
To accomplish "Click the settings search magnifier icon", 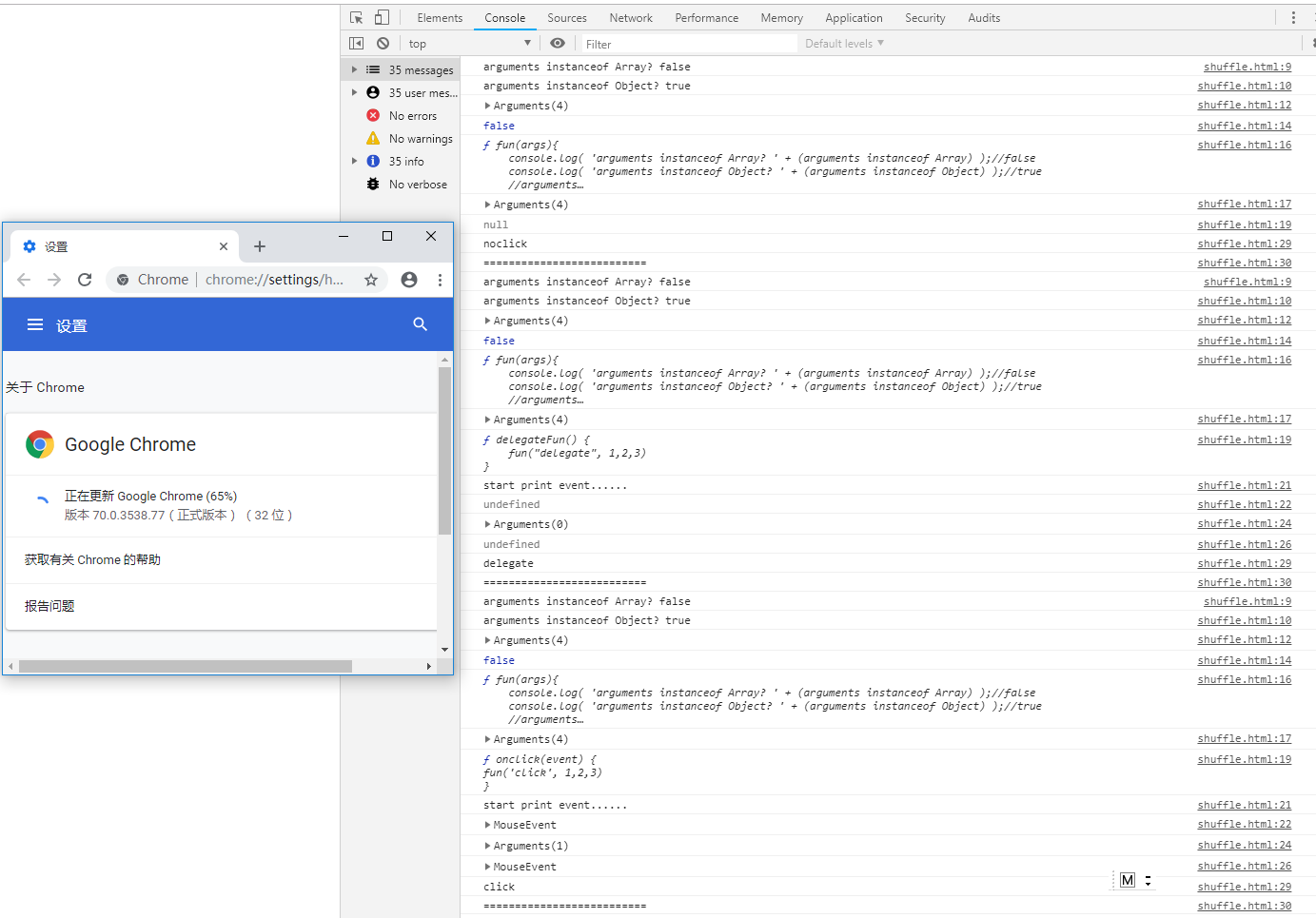I will coord(420,324).
